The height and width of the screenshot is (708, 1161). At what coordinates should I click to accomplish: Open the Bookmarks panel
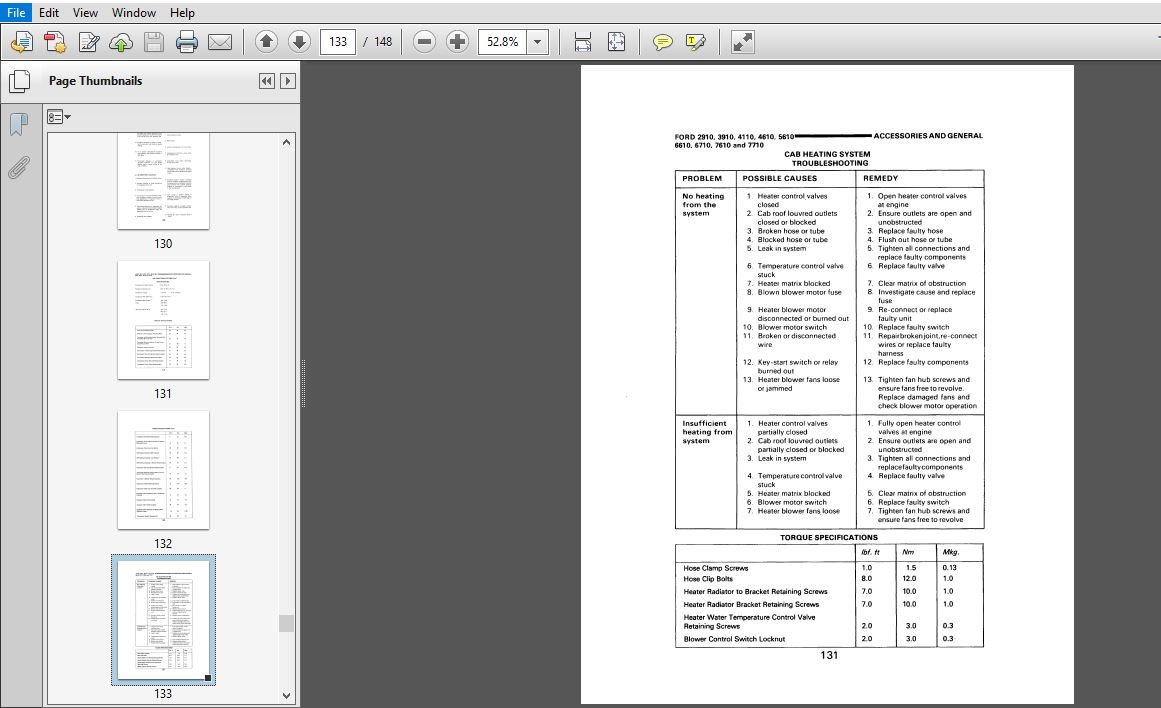click(19, 124)
